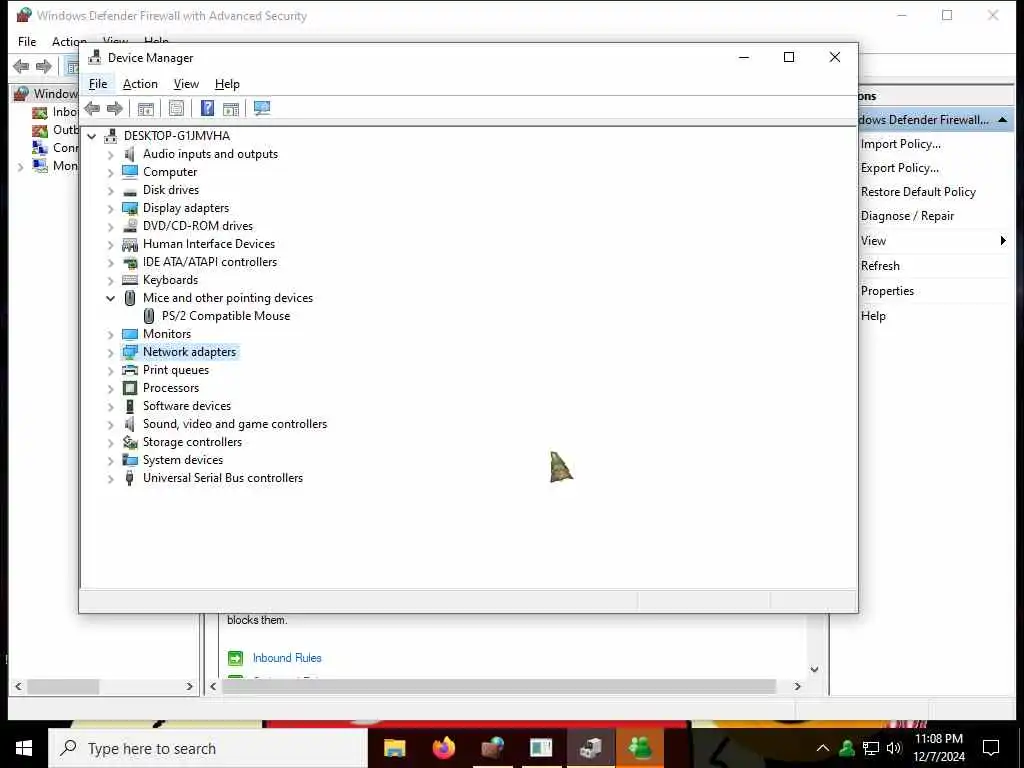The width and height of the screenshot is (1024, 768).
Task: Select the PS/2 Compatible Mouse icon
Action: tap(149, 316)
